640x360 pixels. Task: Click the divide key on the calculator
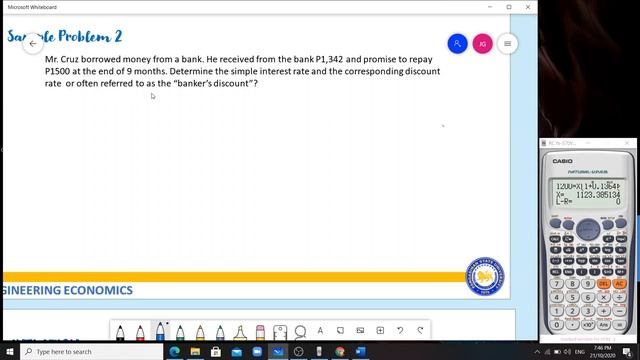(x=619, y=298)
